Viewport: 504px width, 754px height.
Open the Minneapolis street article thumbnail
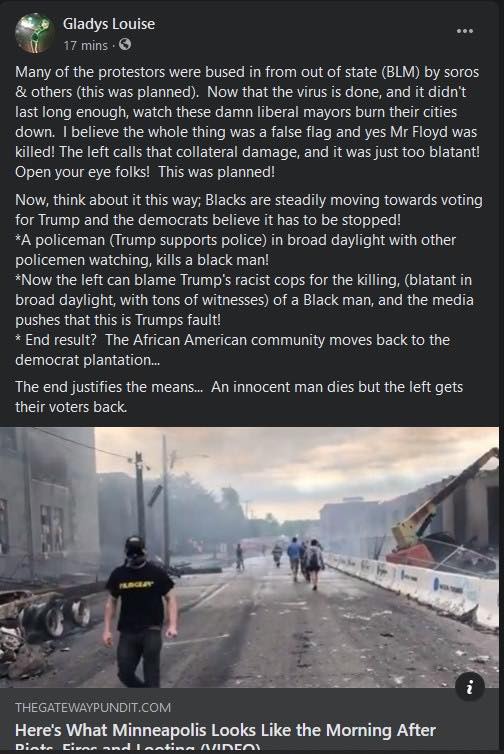[249, 557]
